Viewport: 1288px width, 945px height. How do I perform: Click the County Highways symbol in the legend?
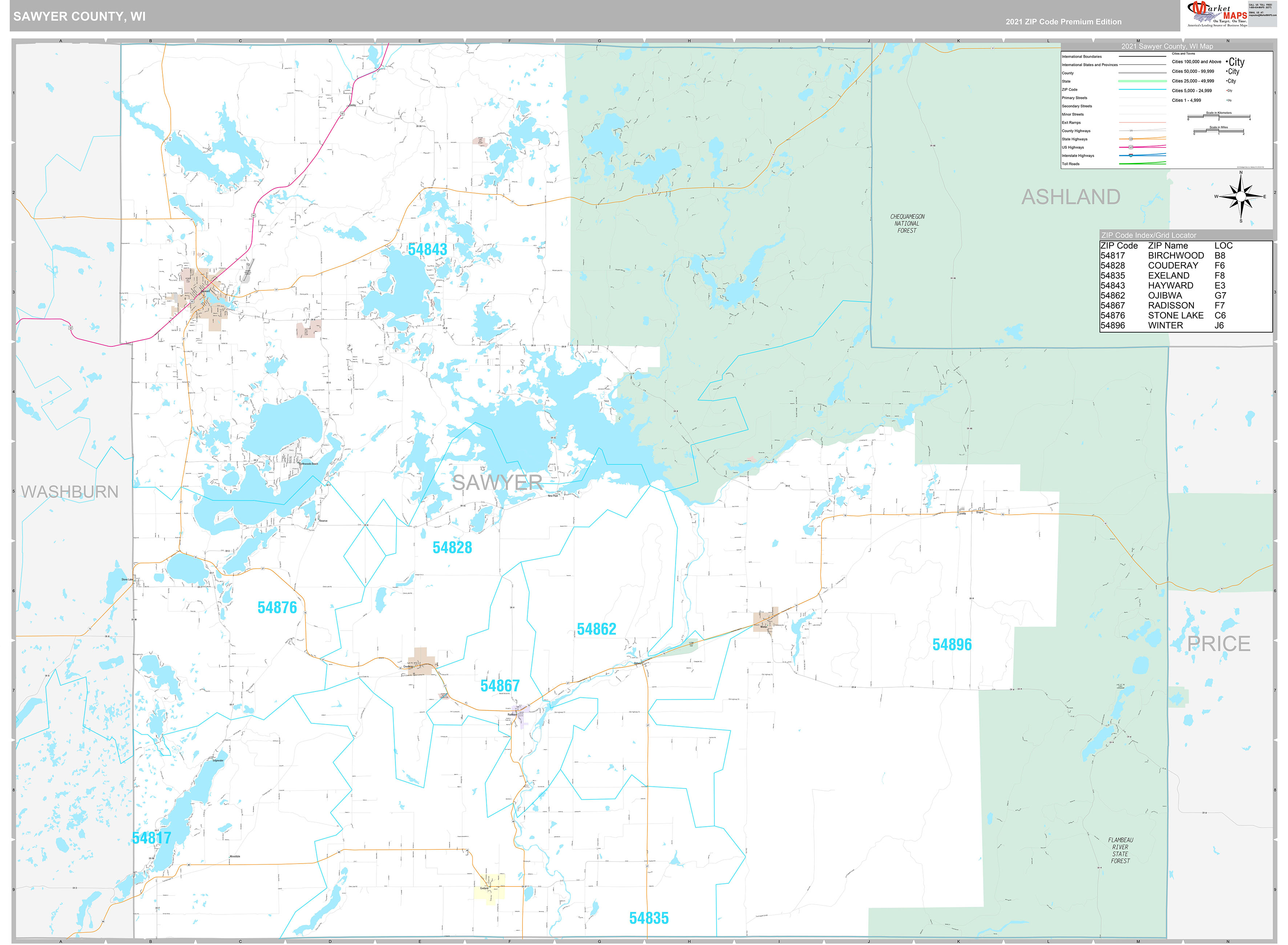(1131, 131)
